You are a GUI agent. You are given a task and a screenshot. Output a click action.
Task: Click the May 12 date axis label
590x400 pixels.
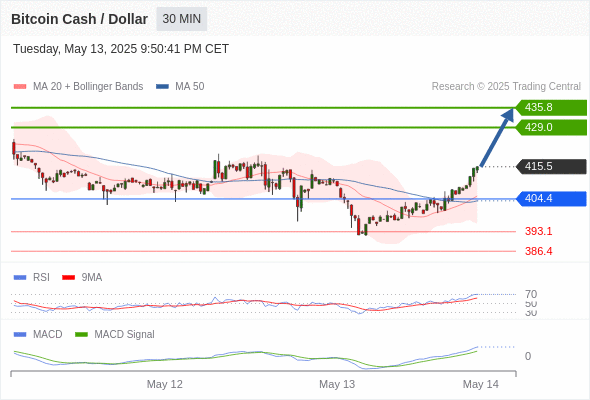coord(164,384)
